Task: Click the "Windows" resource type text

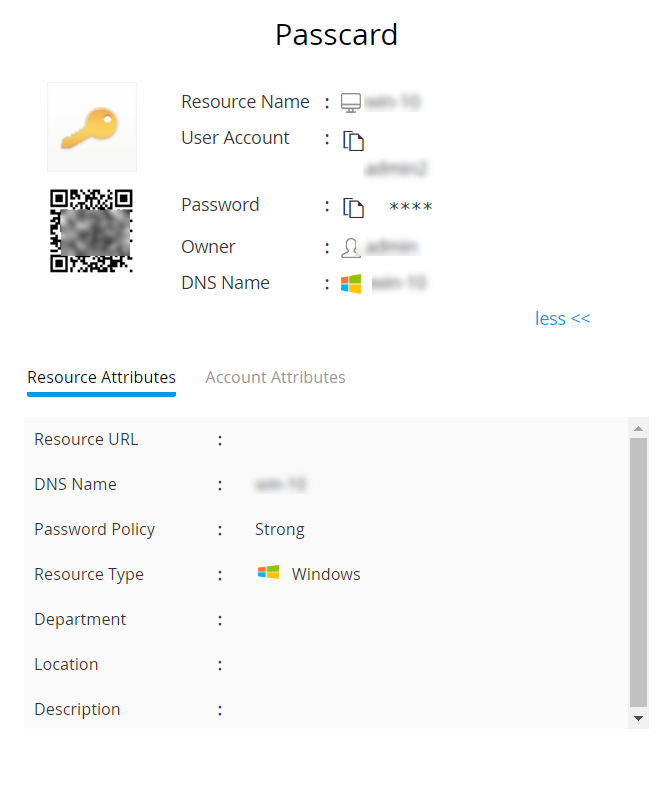Action: tap(326, 575)
